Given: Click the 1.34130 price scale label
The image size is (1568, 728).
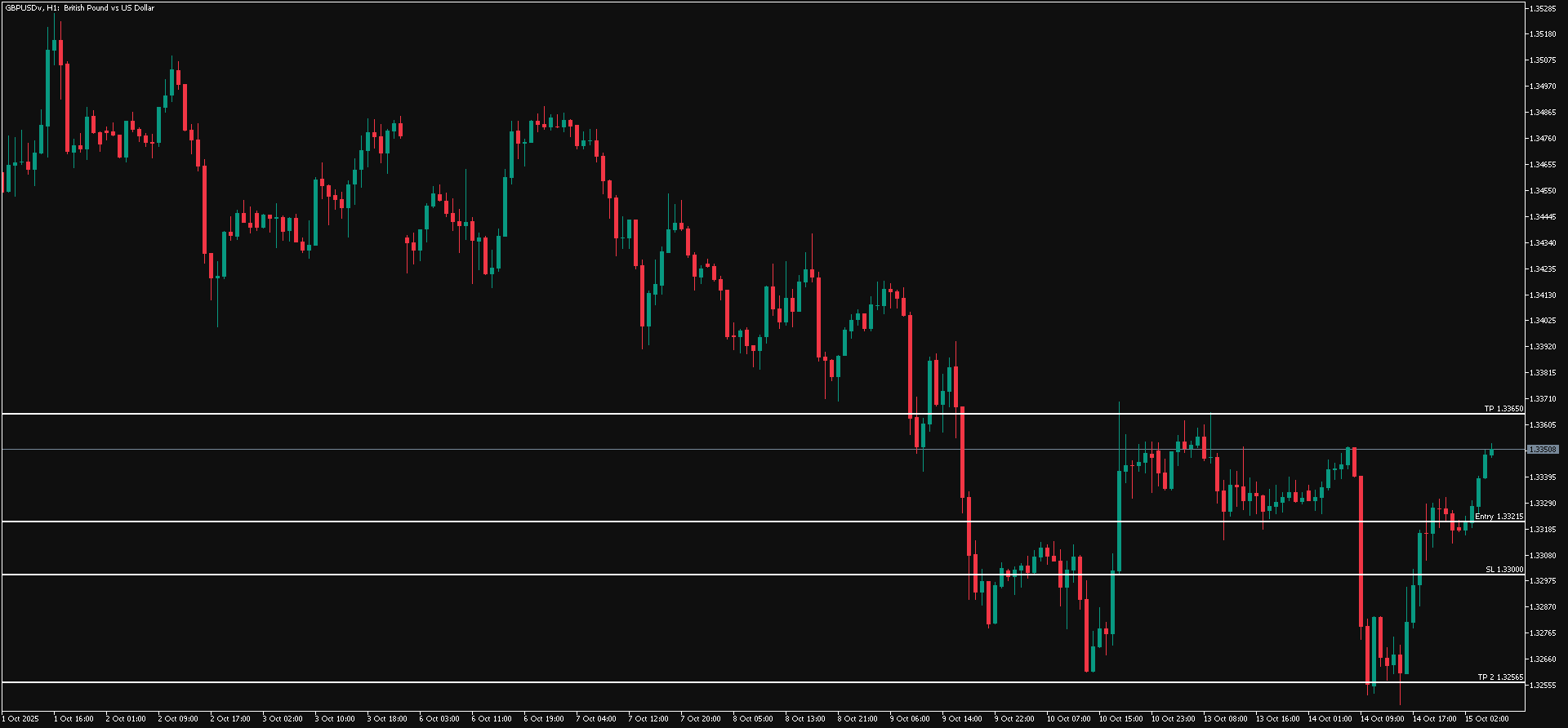Looking at the screenshot, I should 1543,295.
